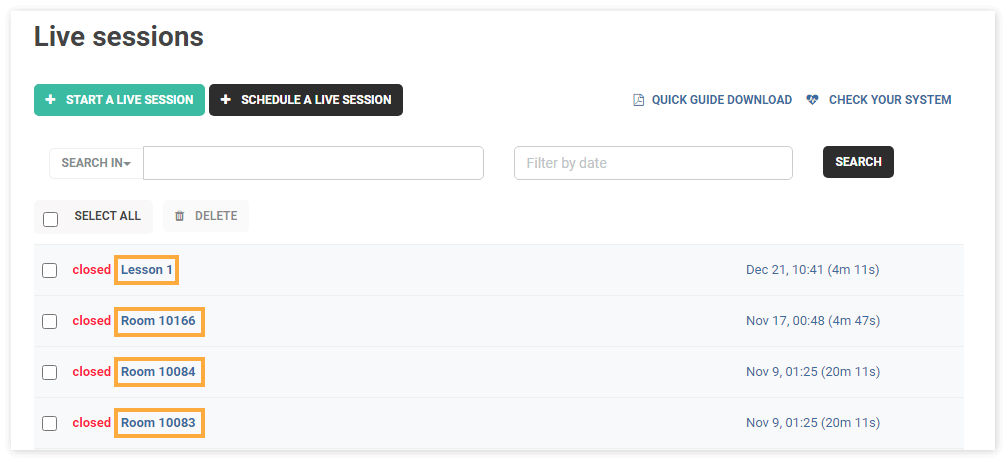
Task: Click the plus icon on Start a Live Session
Action: click(x=50, y=100)
